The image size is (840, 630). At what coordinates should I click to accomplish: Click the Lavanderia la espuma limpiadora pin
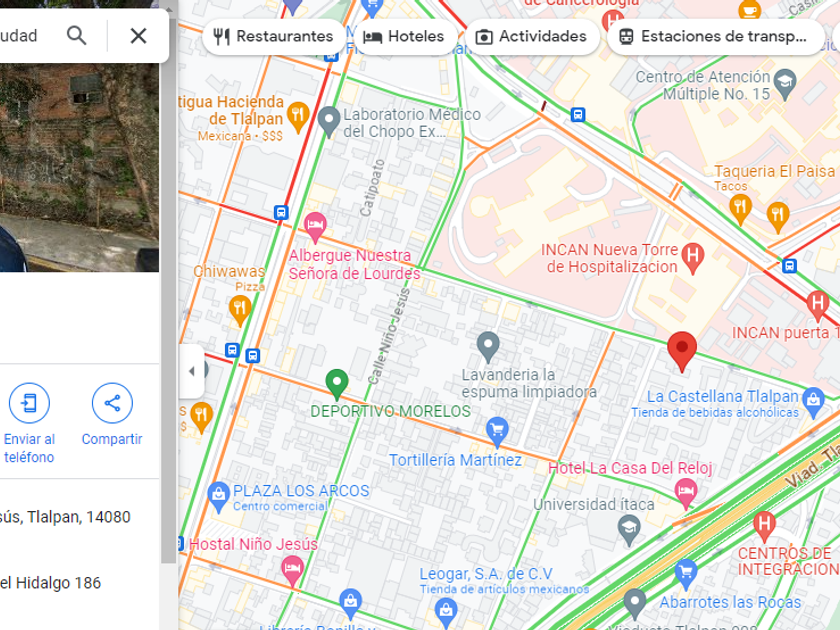[488, 347]
